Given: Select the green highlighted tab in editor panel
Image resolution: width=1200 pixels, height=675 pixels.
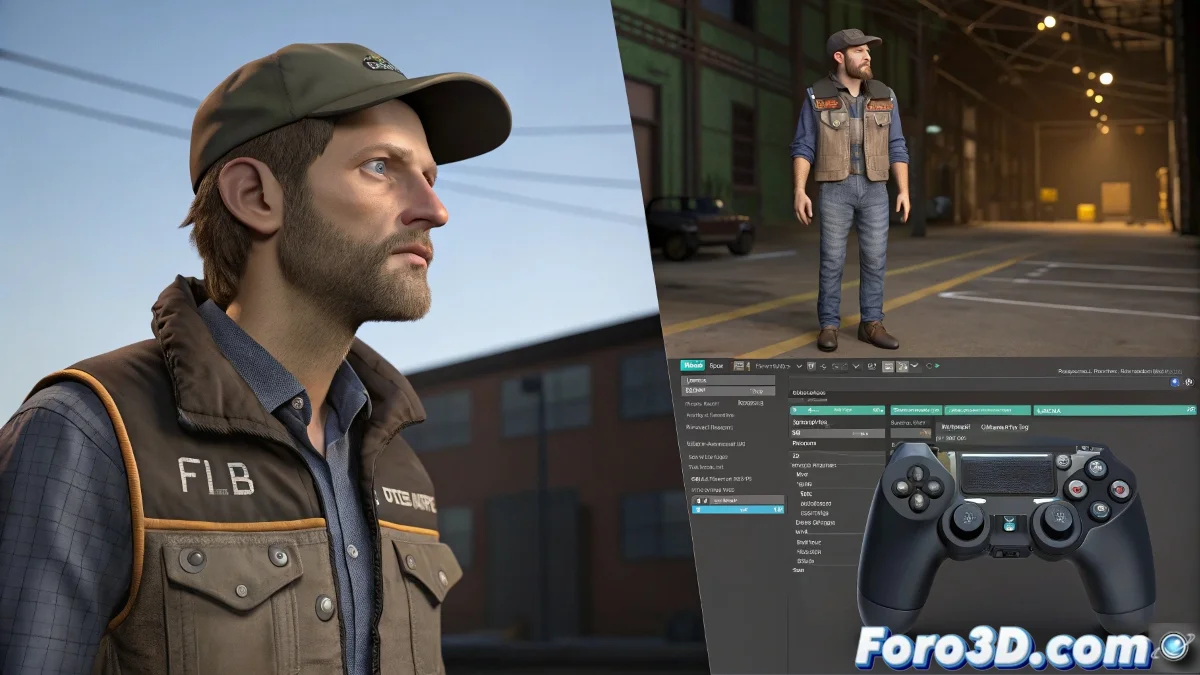Looking at the screenshot, I should pos(693,366).
